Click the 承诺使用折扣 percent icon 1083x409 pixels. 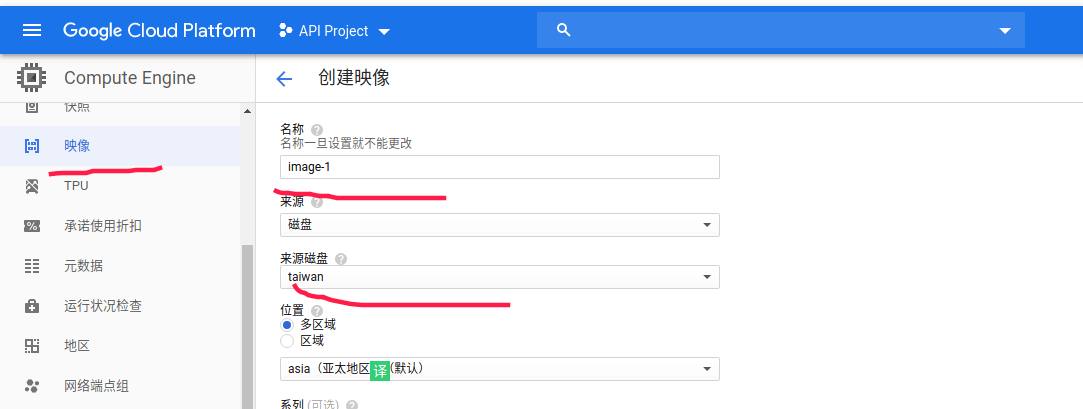(32, 226)
